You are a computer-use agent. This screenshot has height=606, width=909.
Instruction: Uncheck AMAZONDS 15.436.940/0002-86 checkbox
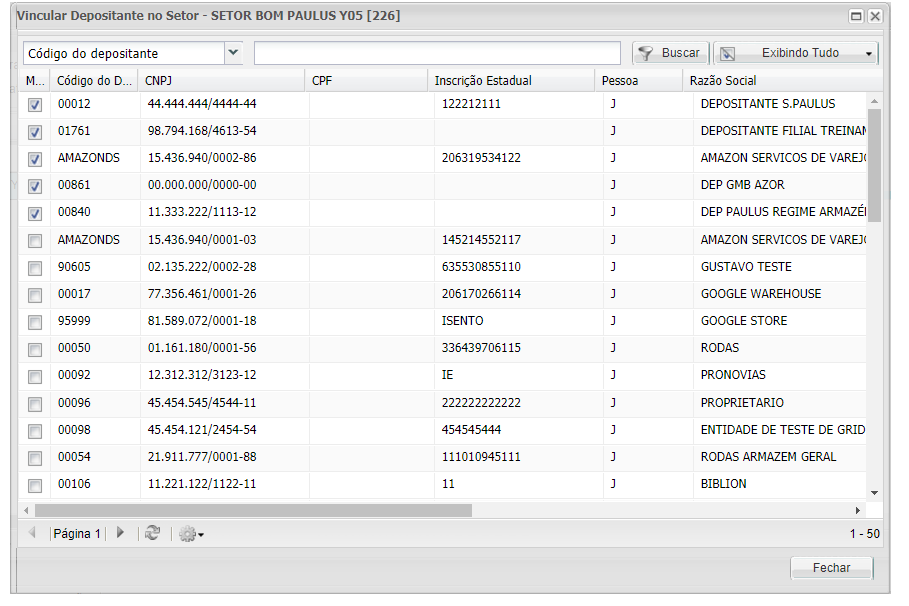click(35, 159)
